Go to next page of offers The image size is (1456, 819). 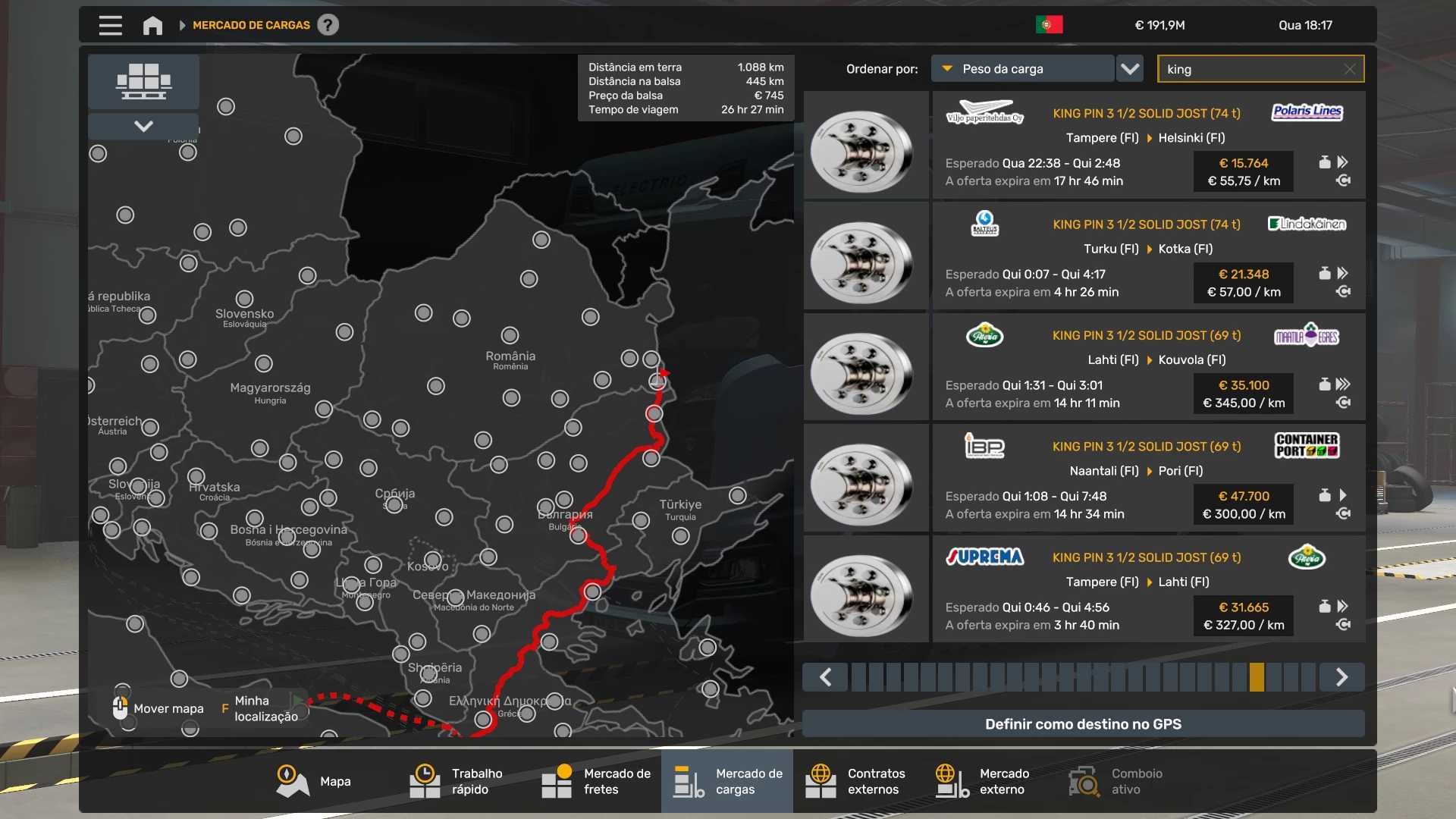tap(1341, 676)
